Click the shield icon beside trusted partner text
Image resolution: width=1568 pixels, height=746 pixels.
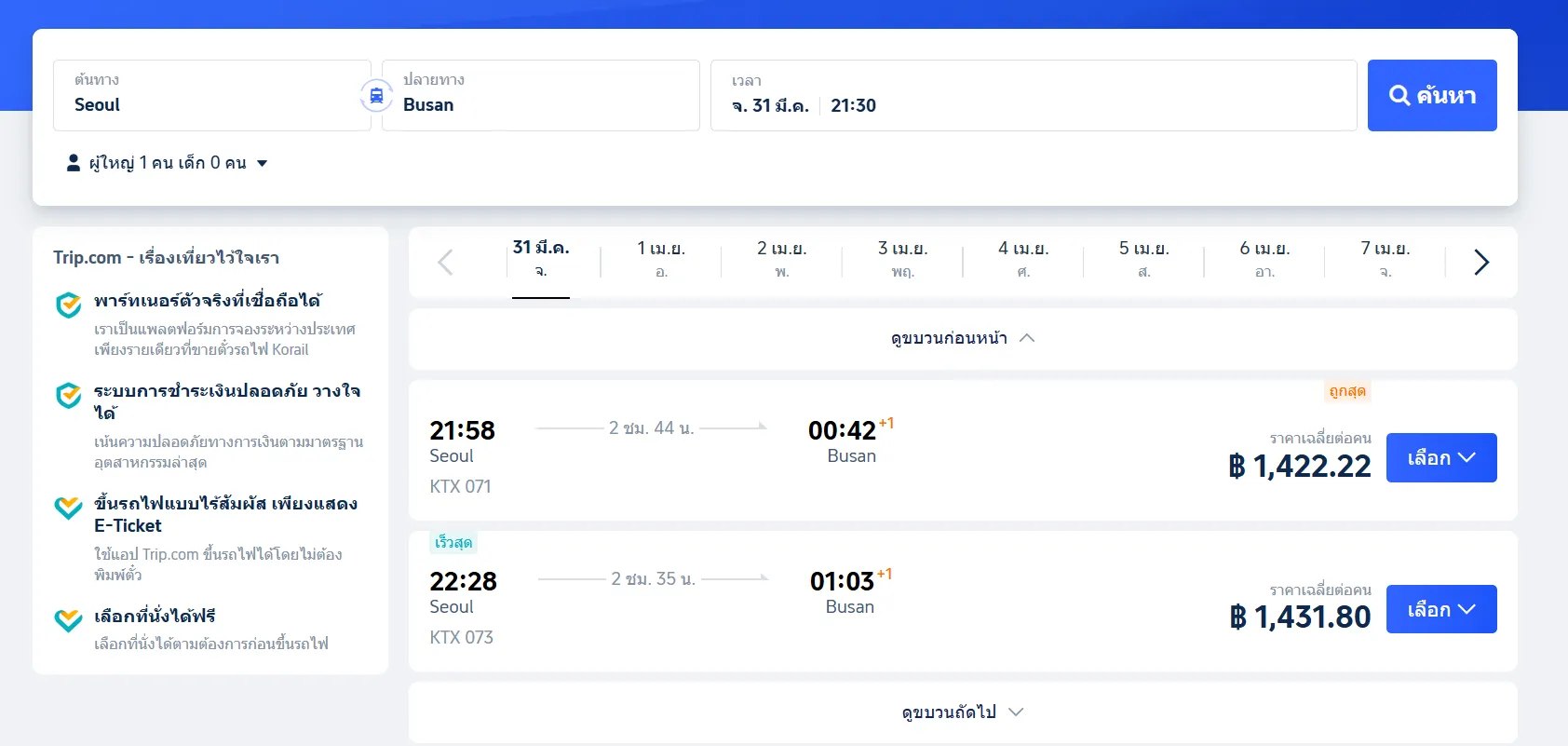[x=67, y=303]
